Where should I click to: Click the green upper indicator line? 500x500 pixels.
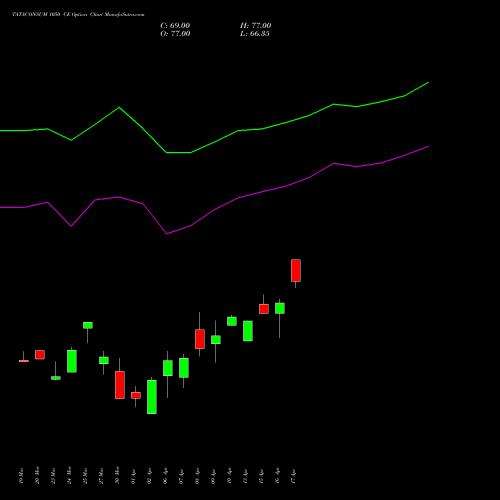tap(214, 142)
